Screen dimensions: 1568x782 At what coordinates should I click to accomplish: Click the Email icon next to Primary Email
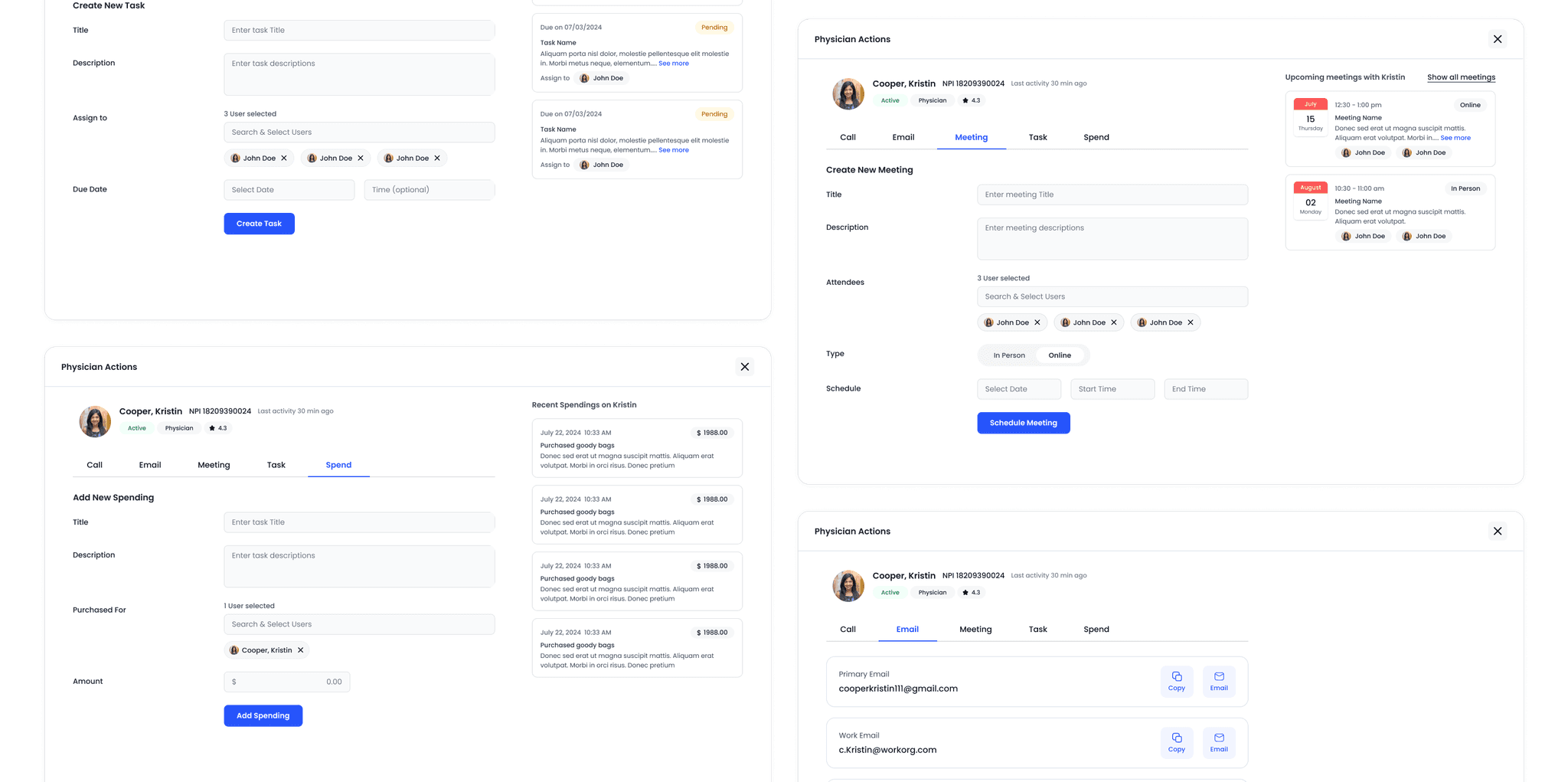1219,681
